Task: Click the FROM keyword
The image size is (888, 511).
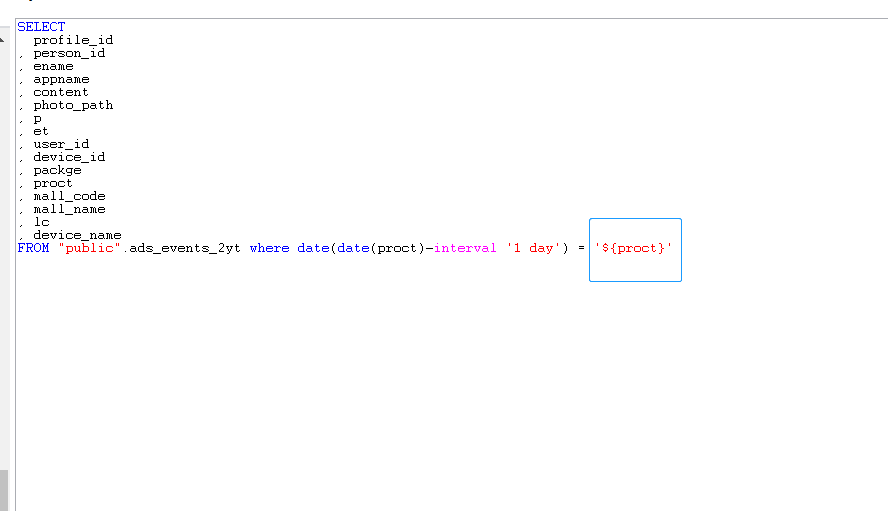Action: [33, 248]
